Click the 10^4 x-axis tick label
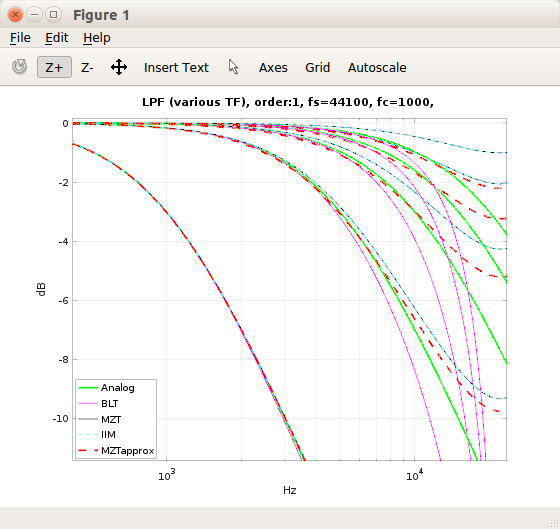The height and width of the screenshot is (529, 560). tap(415, 475)
